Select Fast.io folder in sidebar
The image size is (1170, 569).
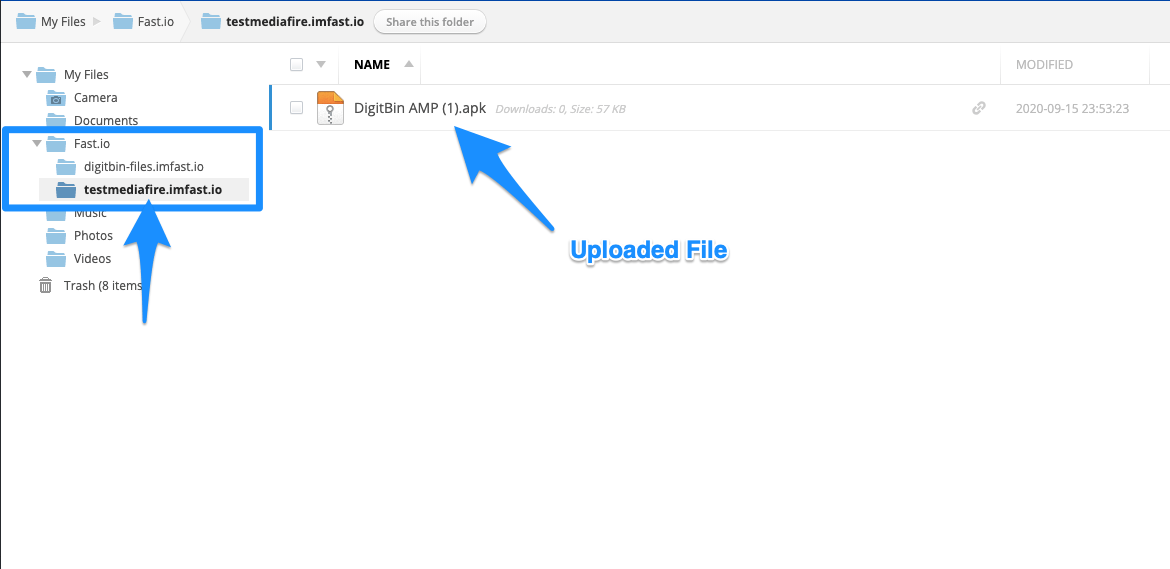[x=92, y=143]
